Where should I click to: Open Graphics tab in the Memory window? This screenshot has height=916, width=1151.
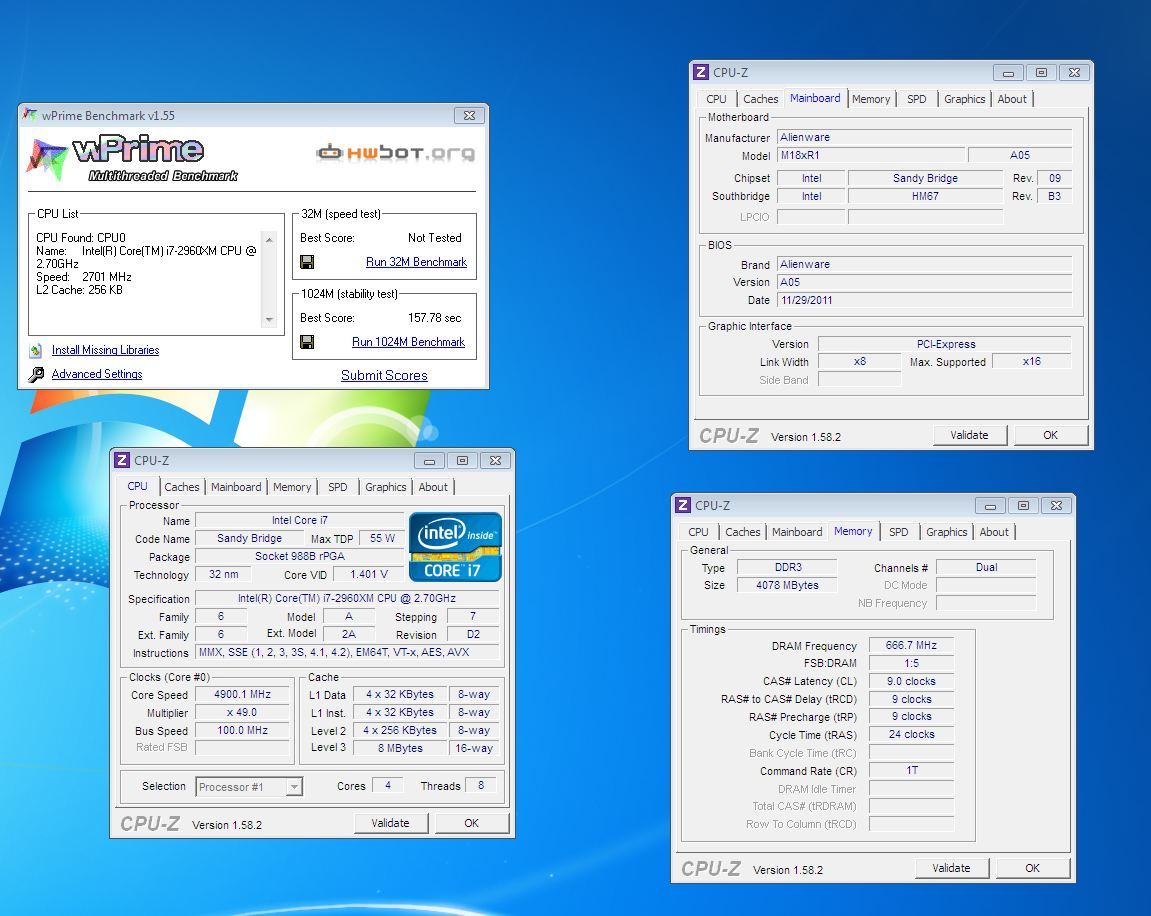[946, 532]
